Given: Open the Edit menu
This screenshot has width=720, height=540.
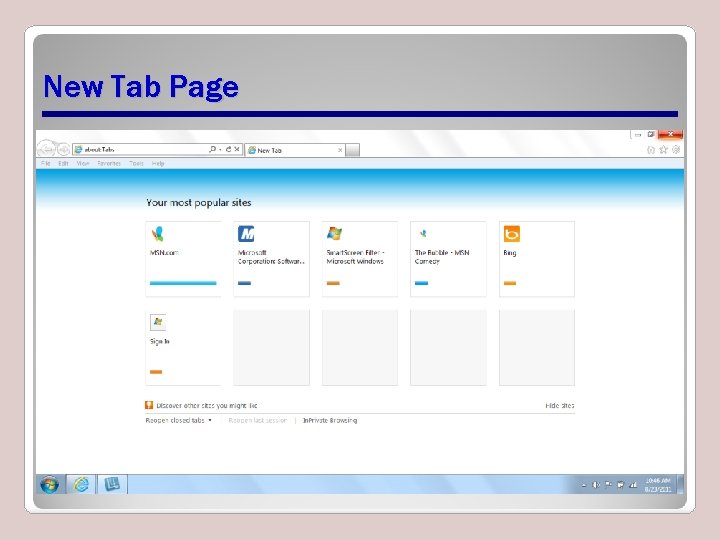Looking at the screenshot, I should 63,163.
